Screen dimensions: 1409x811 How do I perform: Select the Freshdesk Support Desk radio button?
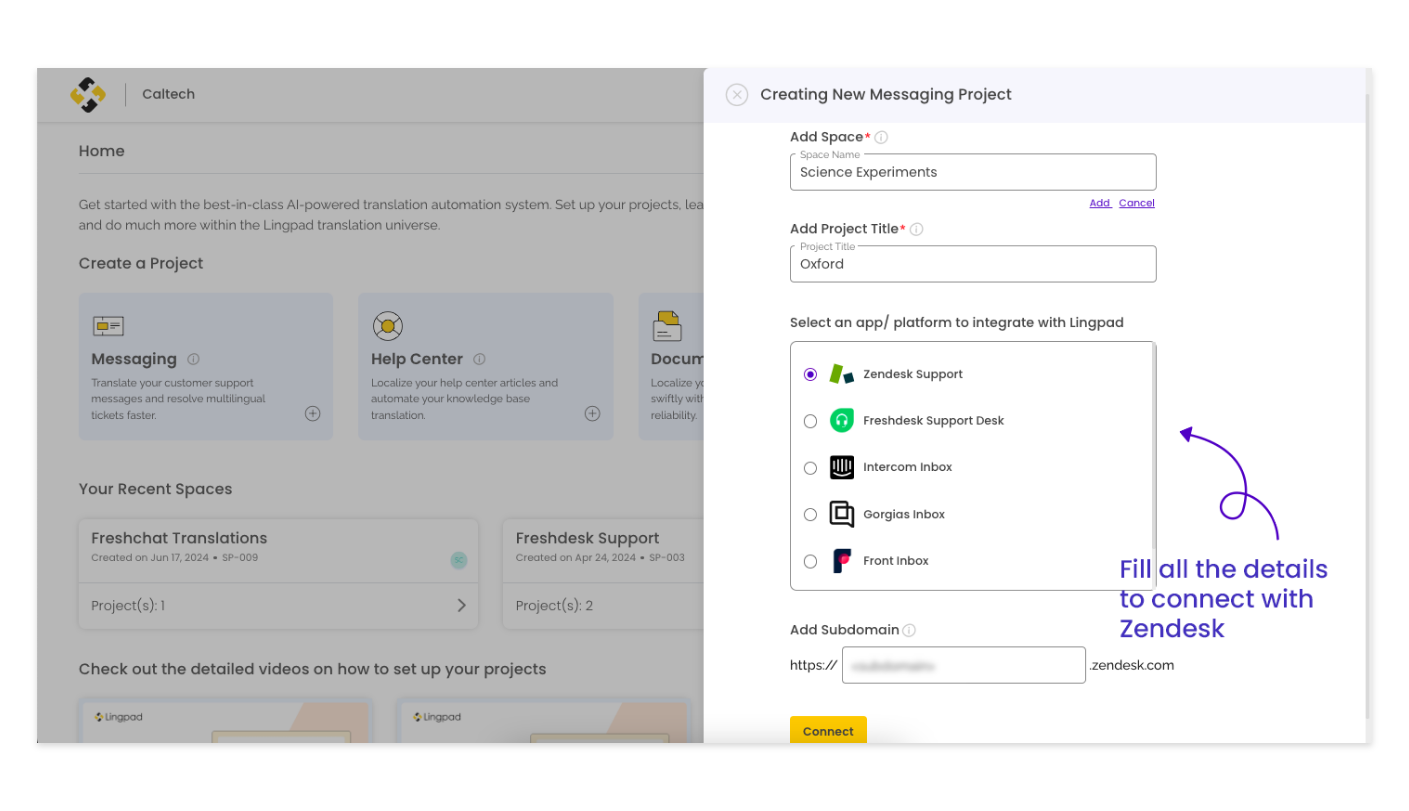click(x=811, y=422)
